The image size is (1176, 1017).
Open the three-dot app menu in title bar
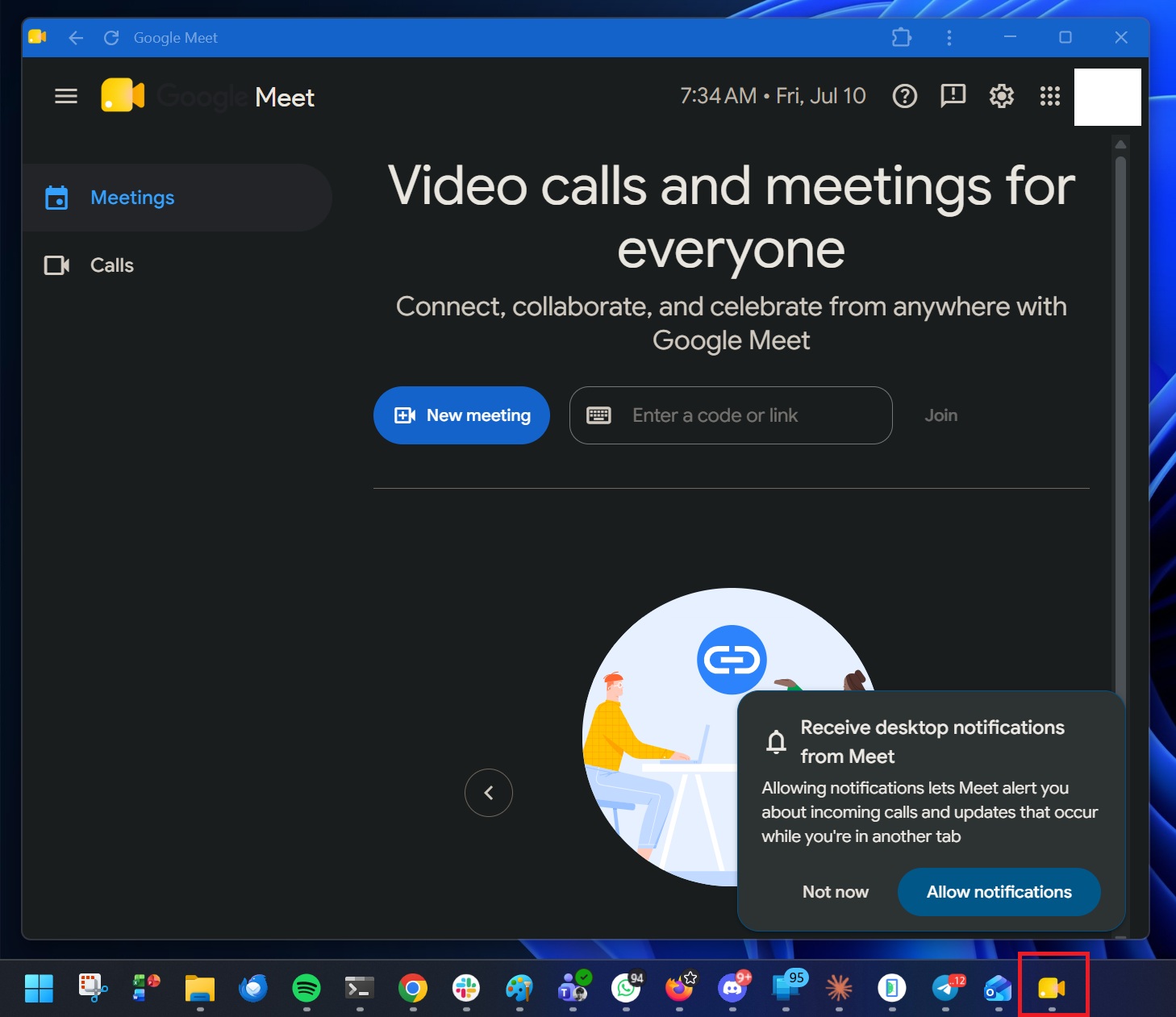tap(949, 38)
